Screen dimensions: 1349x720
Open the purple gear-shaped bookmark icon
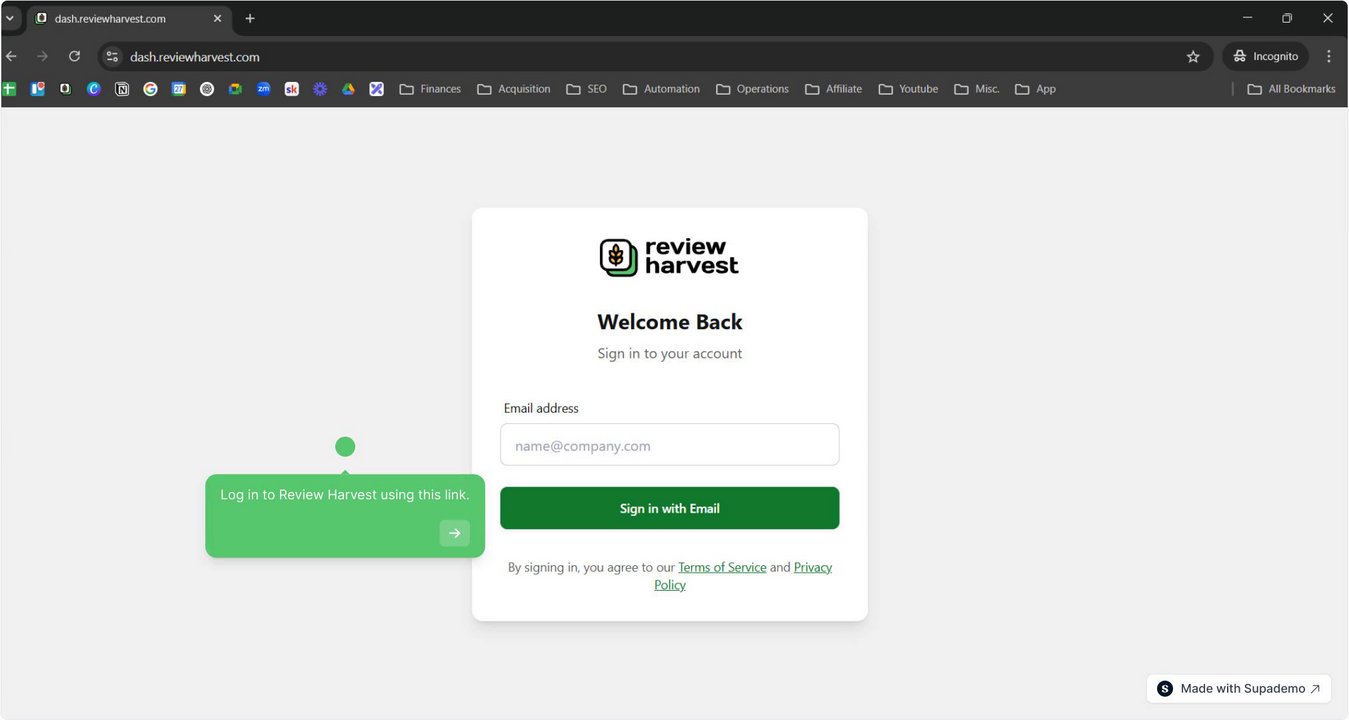(320, 89)
